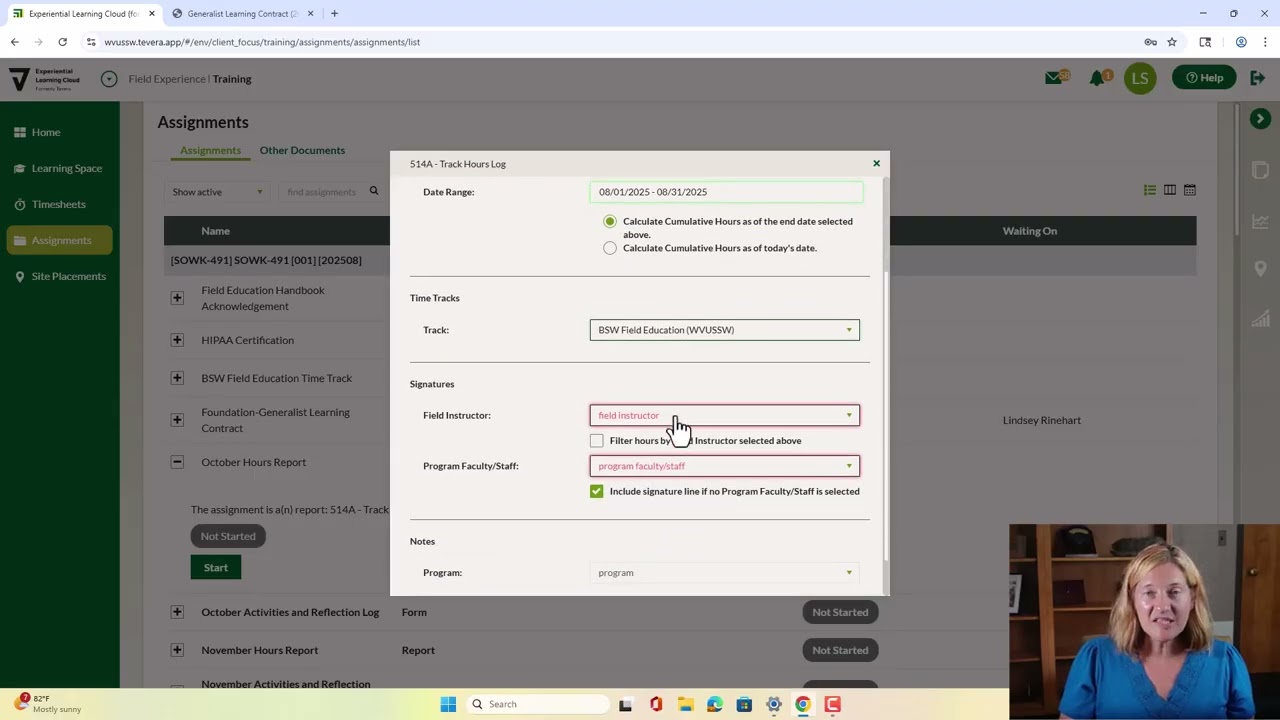Image resolution: width=1280 pixels, height=720 pixels.
Task: Click the Help button
Action: point(1204,78)
